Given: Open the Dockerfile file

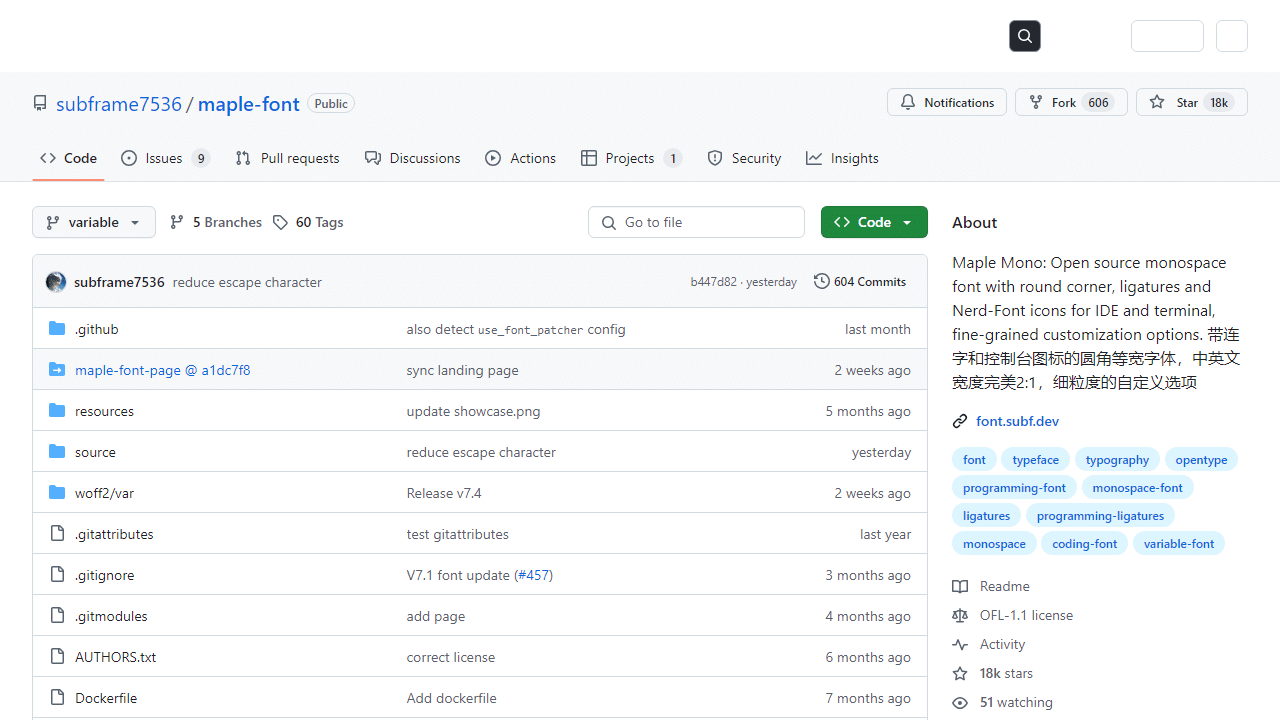Looking at the screenshot, I should point(106,698).
